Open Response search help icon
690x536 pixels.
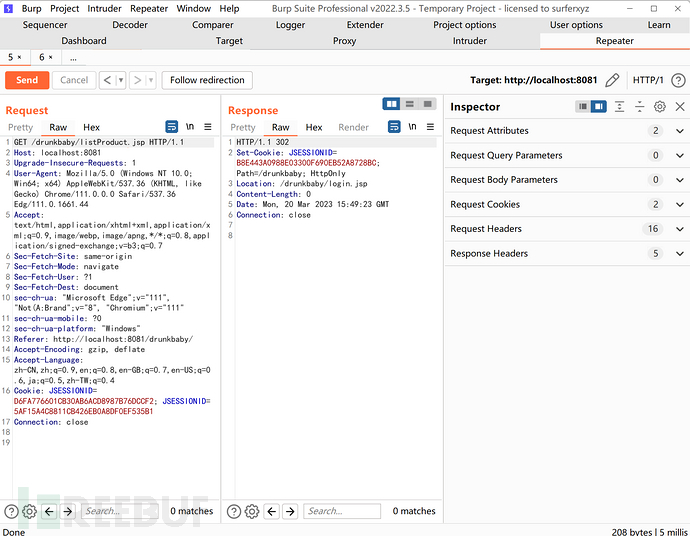pos(234,511)
